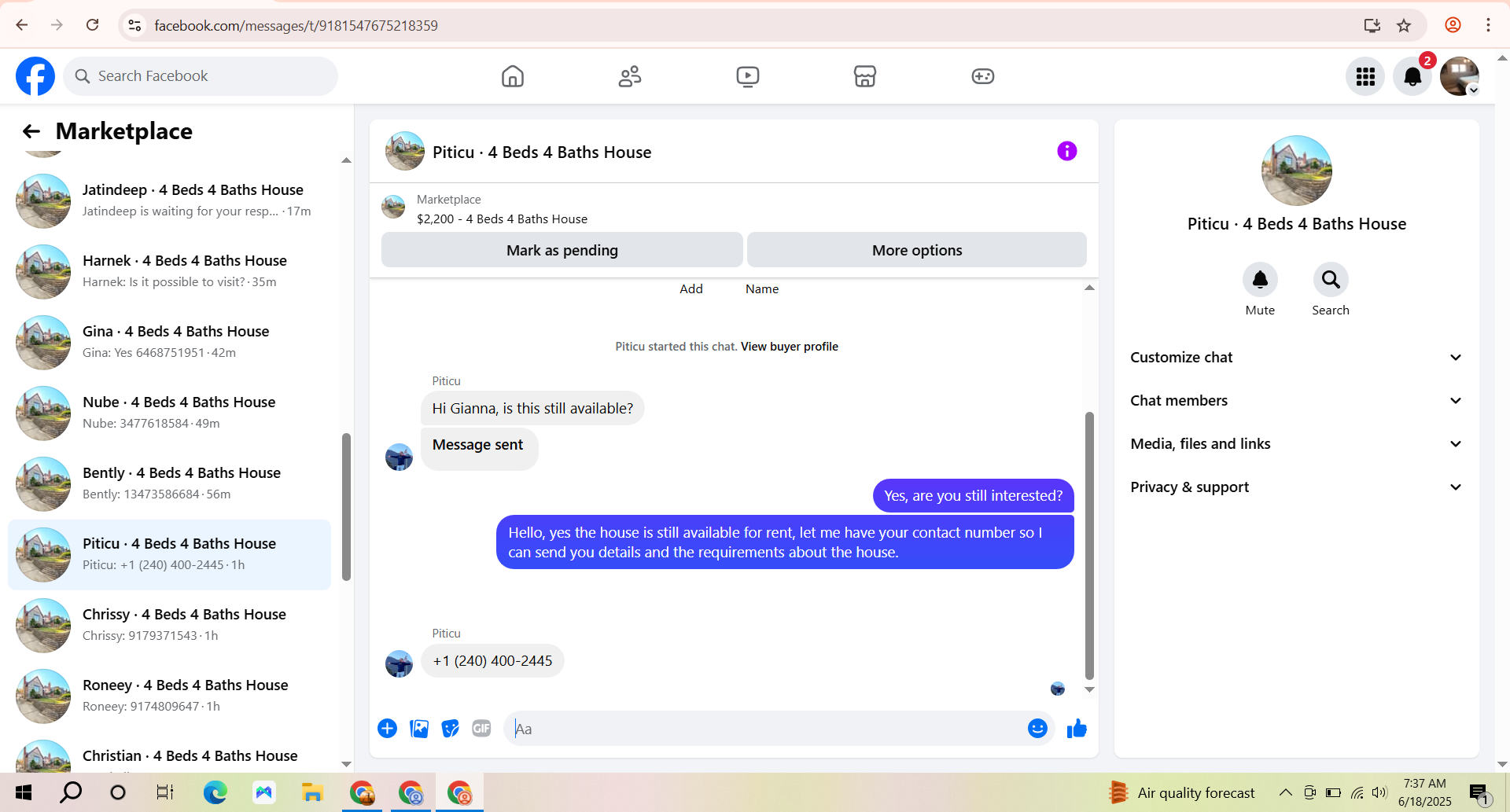The height and width of the screenshot is (812, 1510).
Task: Click Mark as pending button
Action: [562, 250]
